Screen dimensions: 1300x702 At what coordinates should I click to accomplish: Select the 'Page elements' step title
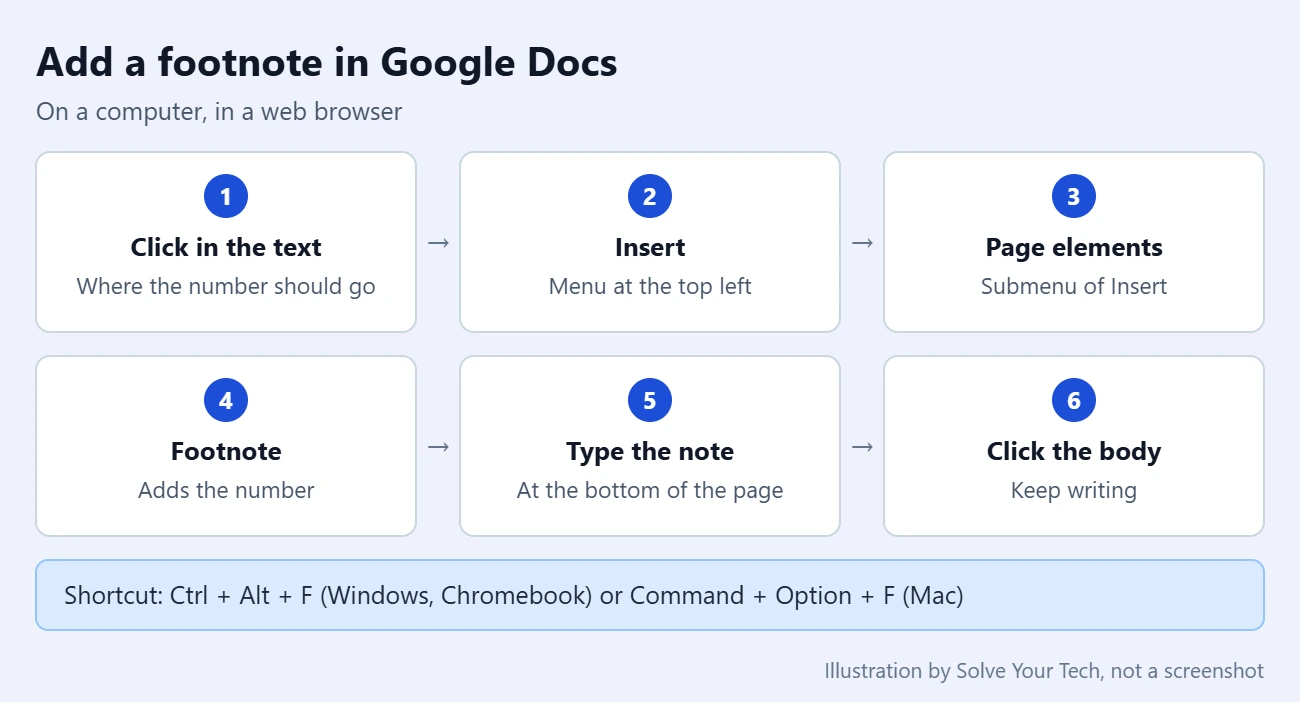1074,248
